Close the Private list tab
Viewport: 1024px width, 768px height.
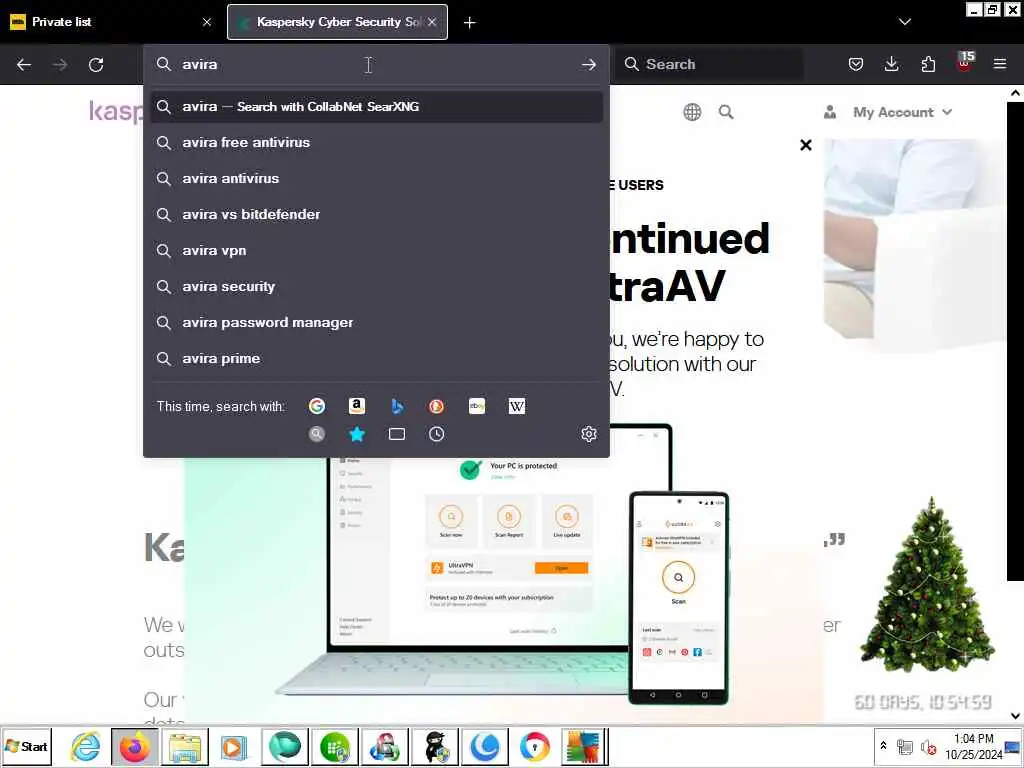207,22
